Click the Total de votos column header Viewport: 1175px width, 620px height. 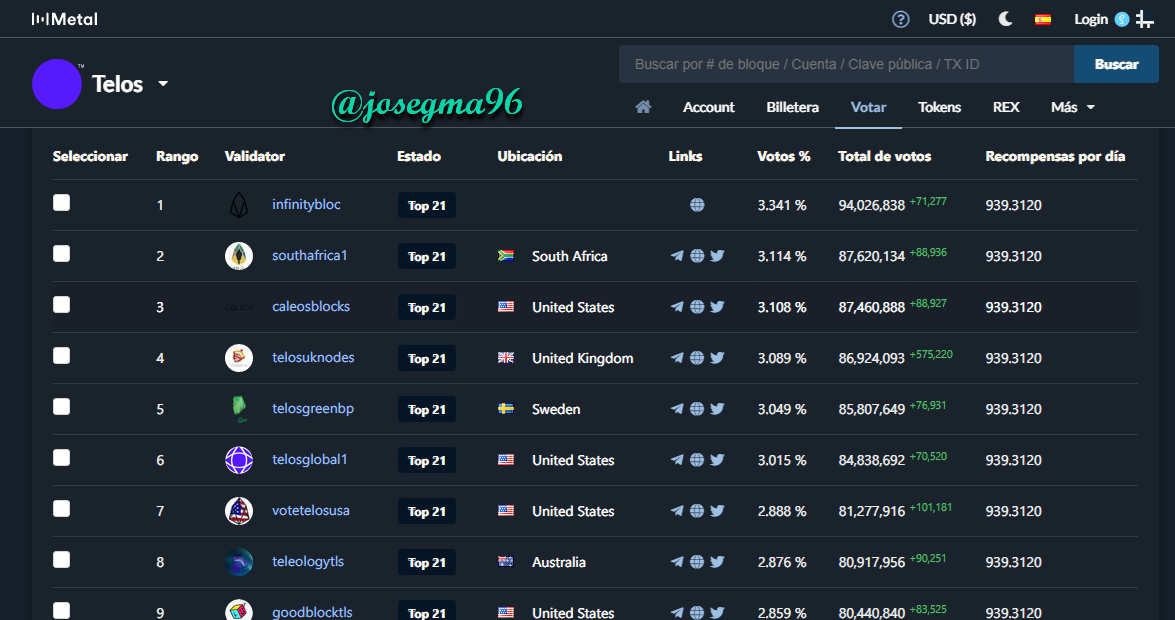click(x=884, y=156)
